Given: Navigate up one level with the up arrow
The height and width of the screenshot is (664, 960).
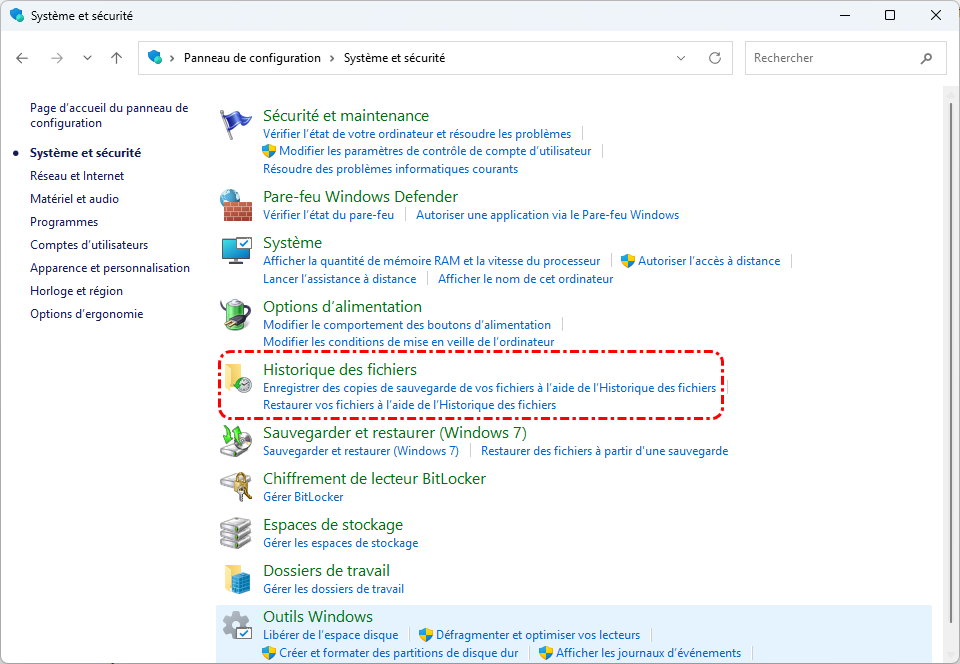Looking at the screenshot, I should pyautogui.click(x=117, y=58).
